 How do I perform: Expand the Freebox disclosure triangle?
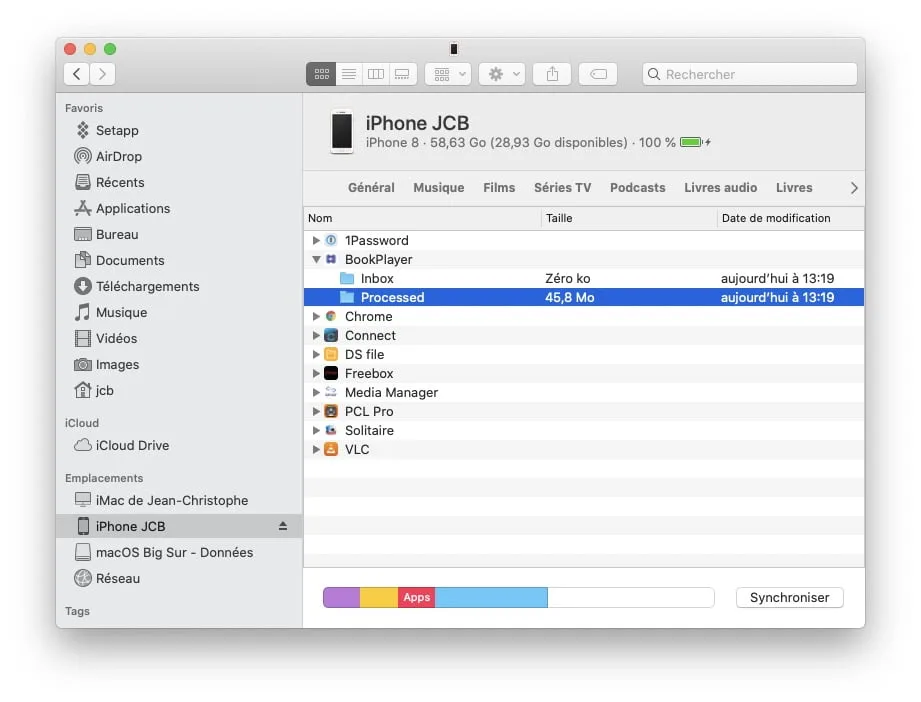316,373
